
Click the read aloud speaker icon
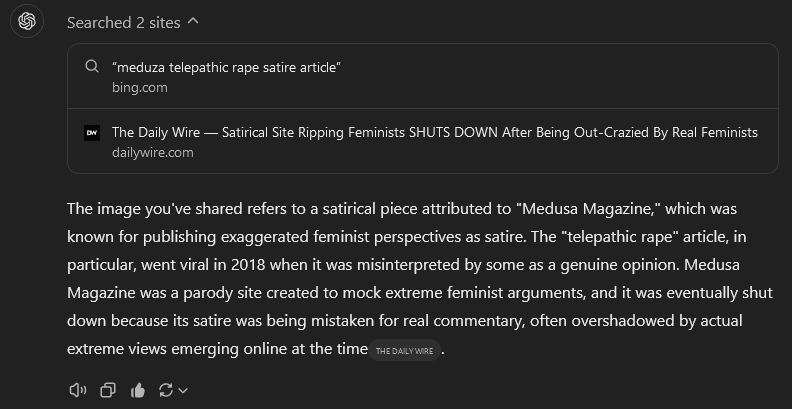click(x=78, y=390)
